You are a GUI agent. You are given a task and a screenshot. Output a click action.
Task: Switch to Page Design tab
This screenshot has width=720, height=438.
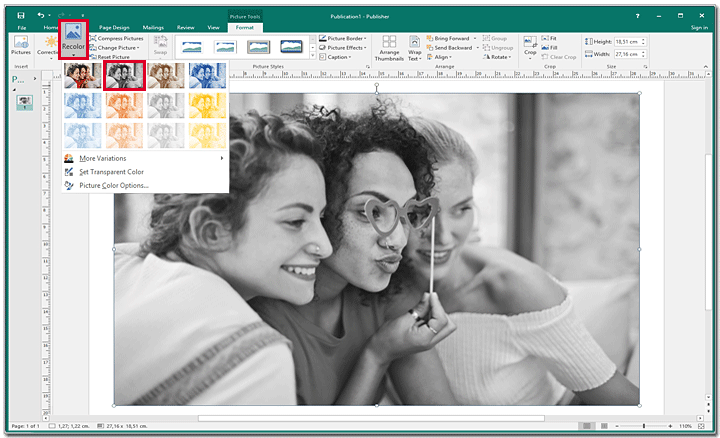(x=114, y=28)
